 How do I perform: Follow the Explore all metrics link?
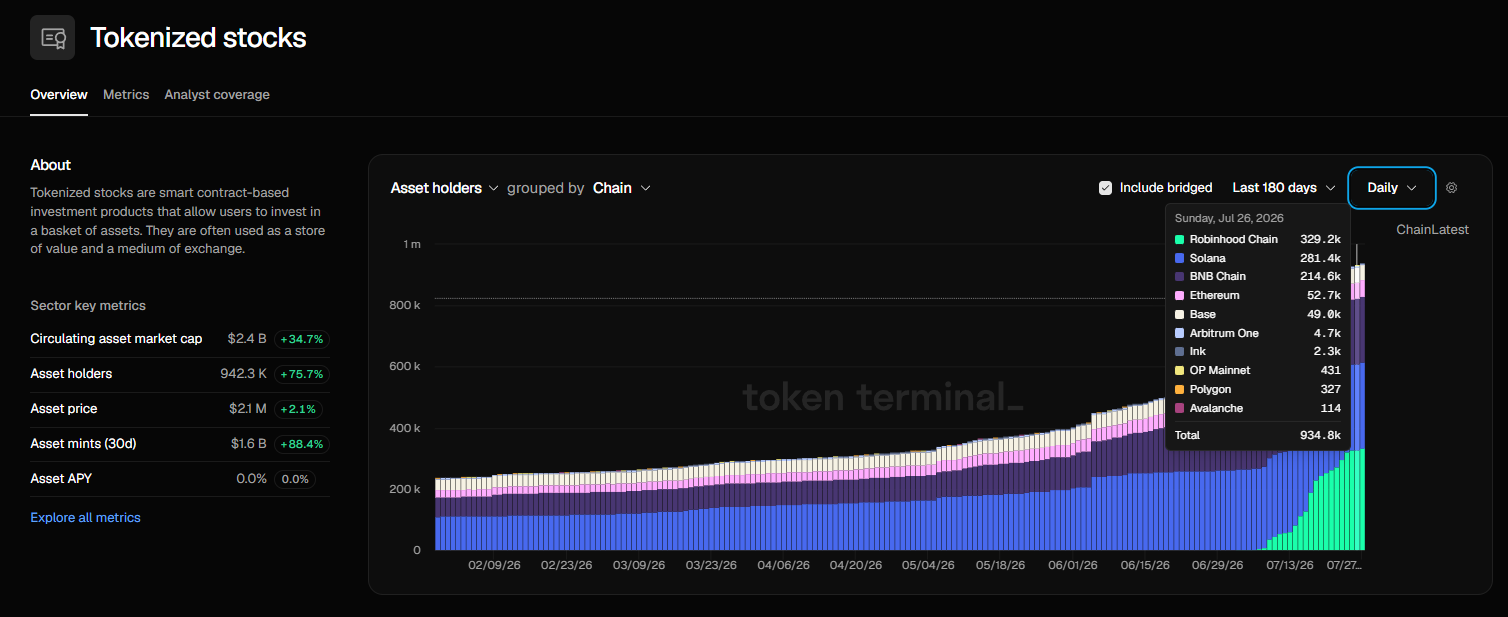coord(85,518)
